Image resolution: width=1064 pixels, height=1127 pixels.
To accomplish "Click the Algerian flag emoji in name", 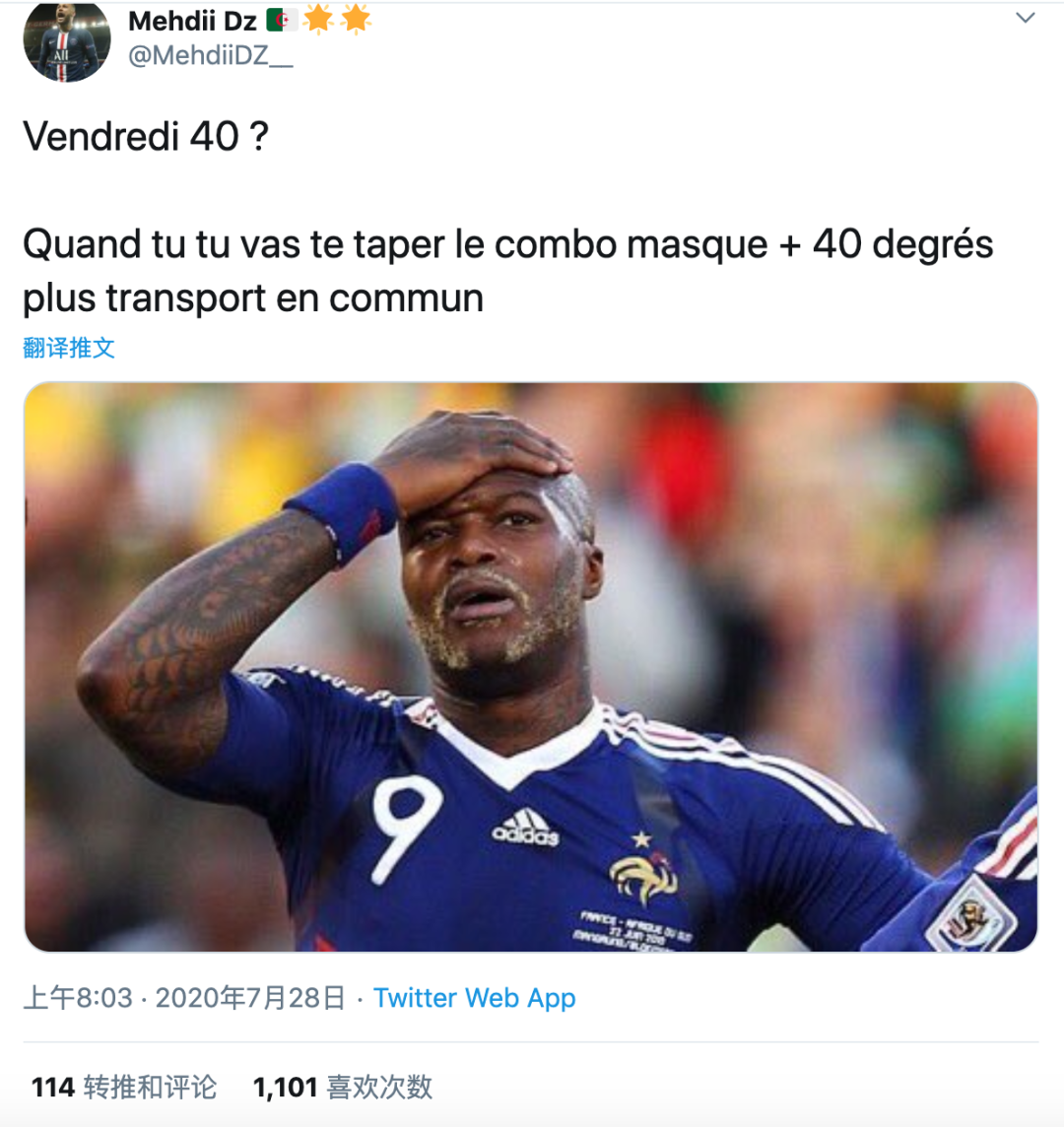I will [x=282, y=20].
